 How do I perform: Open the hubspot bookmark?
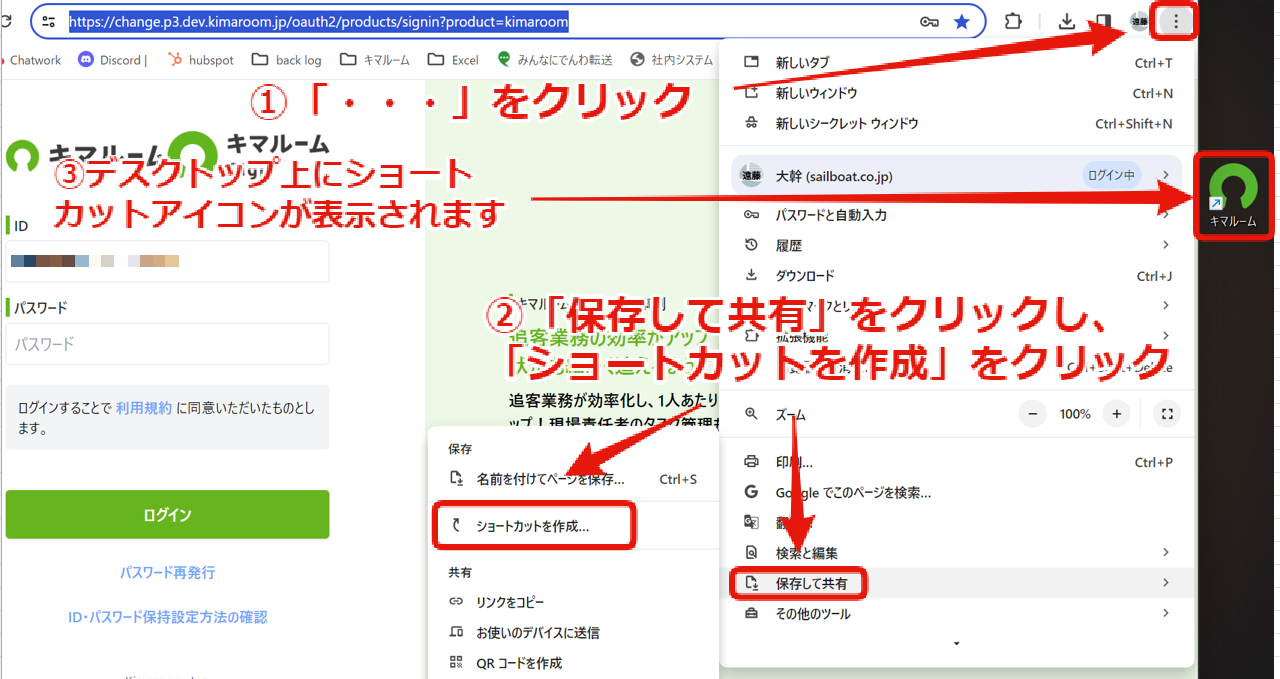(199, 60)
